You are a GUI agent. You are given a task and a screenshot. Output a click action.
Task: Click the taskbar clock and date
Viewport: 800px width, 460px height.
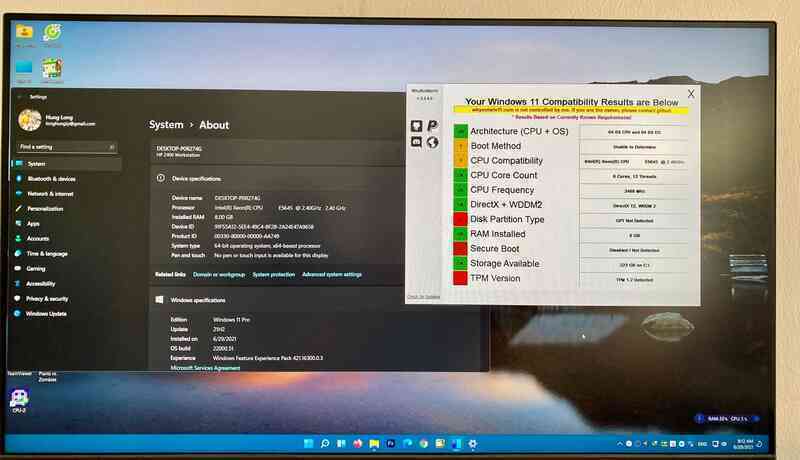pos(744,444)
